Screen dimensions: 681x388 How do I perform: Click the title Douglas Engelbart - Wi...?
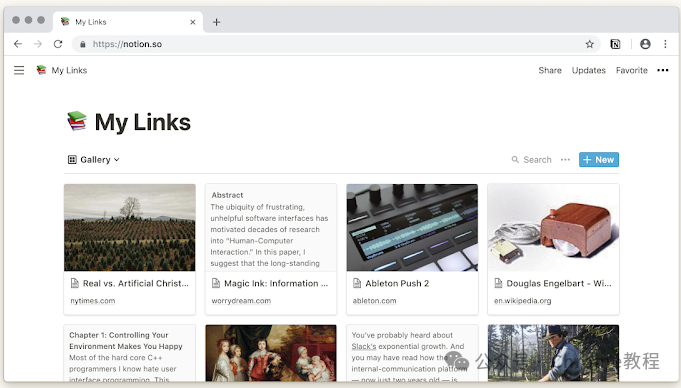559,284
